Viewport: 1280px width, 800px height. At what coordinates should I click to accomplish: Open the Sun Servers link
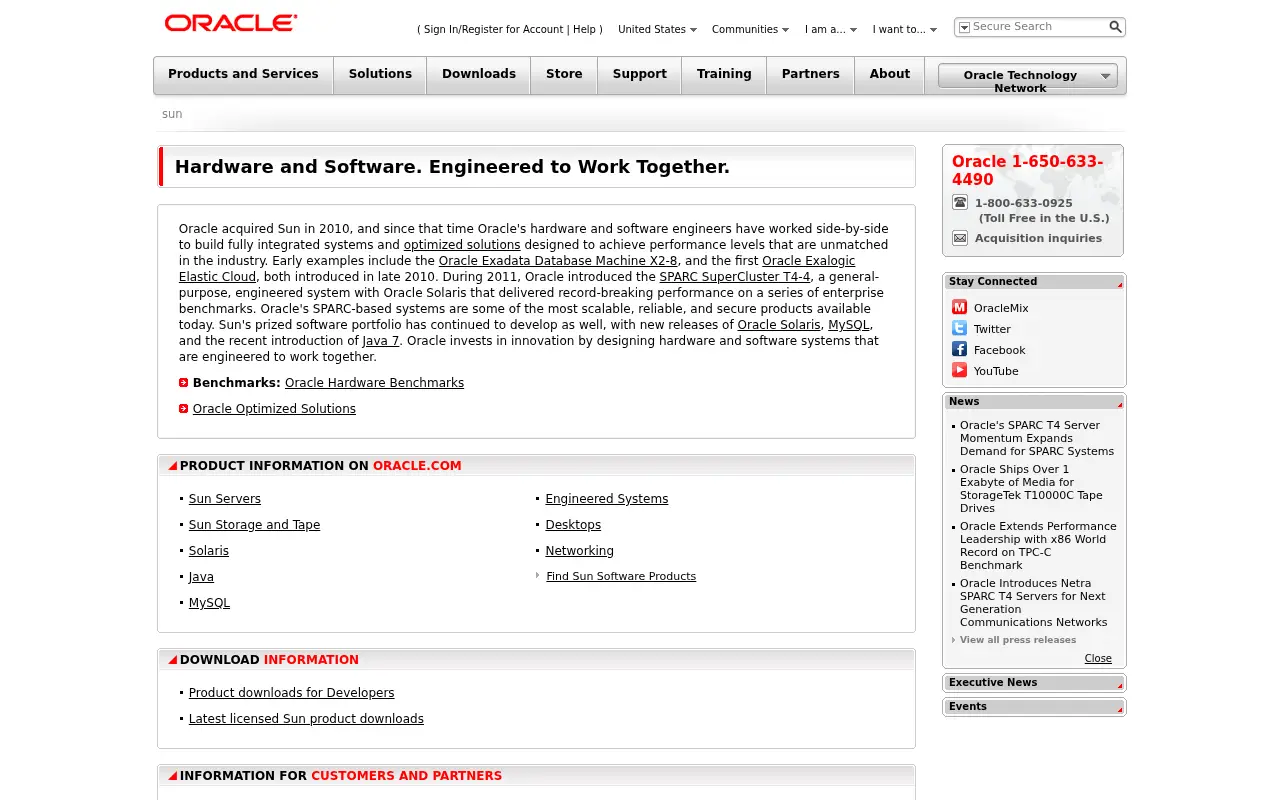point(225,499)
